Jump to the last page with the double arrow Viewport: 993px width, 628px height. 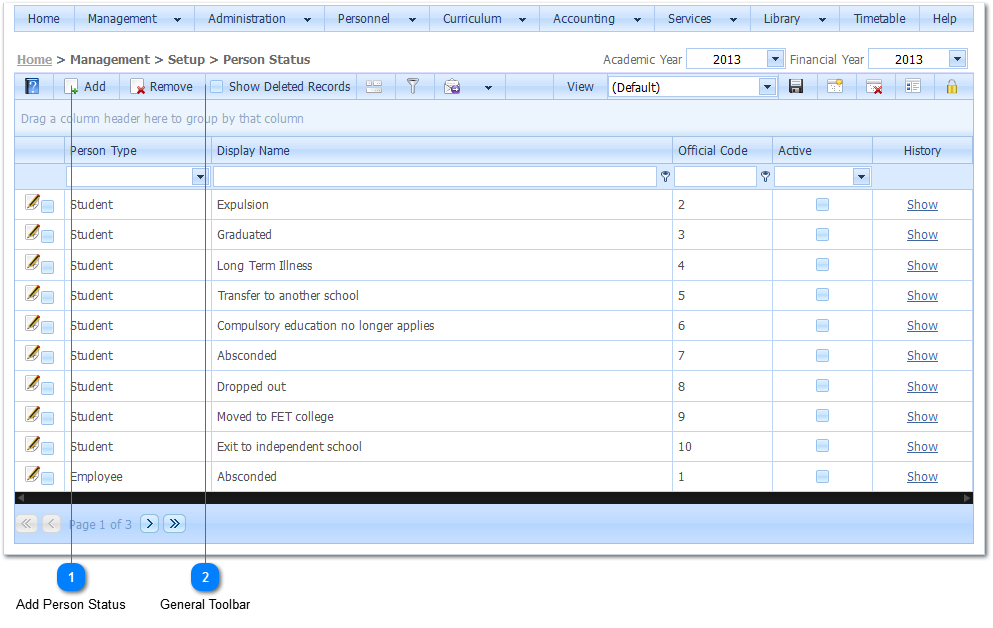175,524
